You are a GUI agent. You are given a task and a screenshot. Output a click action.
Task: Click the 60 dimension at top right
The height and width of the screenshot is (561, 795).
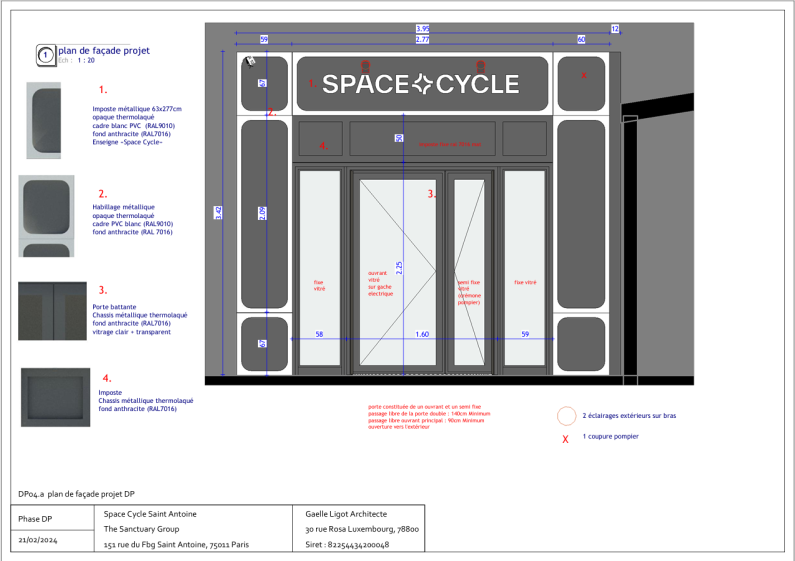[581, 39]
